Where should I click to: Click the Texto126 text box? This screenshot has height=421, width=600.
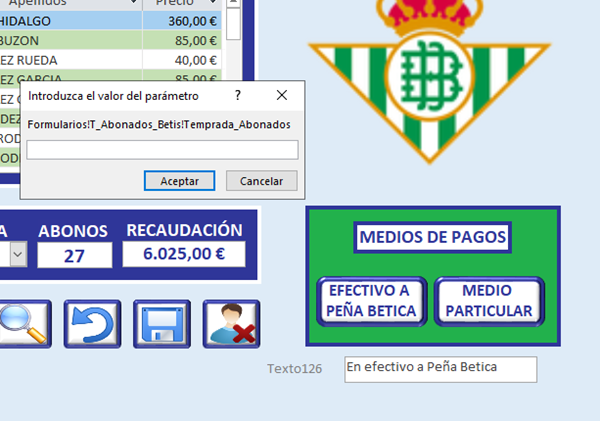click(441, 369)
